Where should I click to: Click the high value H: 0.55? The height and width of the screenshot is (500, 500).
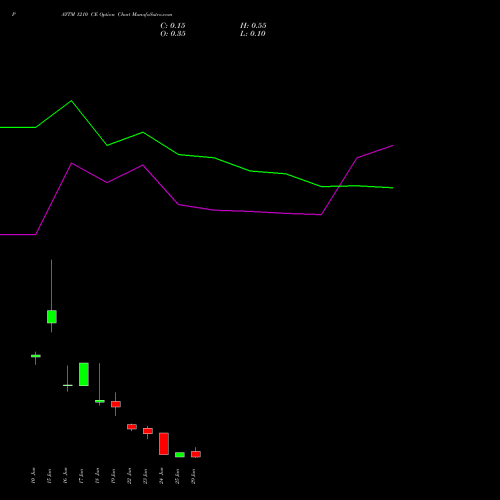coord(253,26)
